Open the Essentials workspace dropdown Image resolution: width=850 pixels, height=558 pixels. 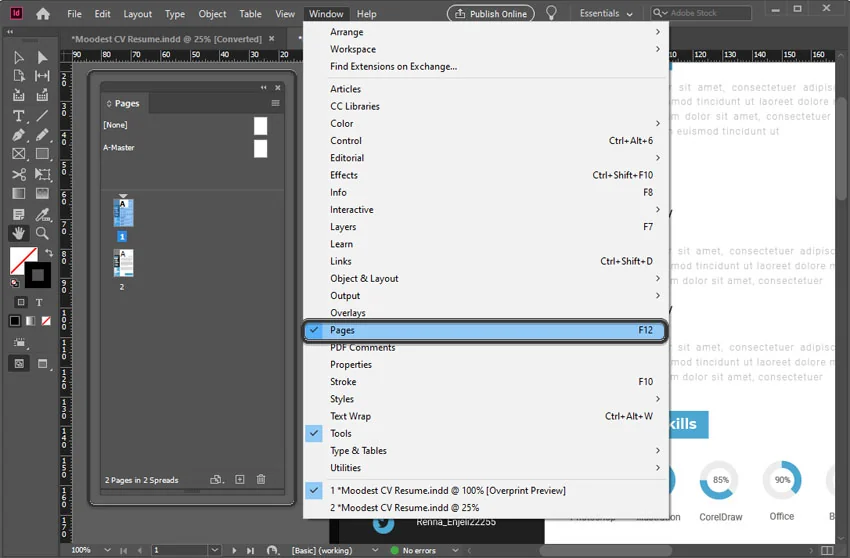click(606, 14)
